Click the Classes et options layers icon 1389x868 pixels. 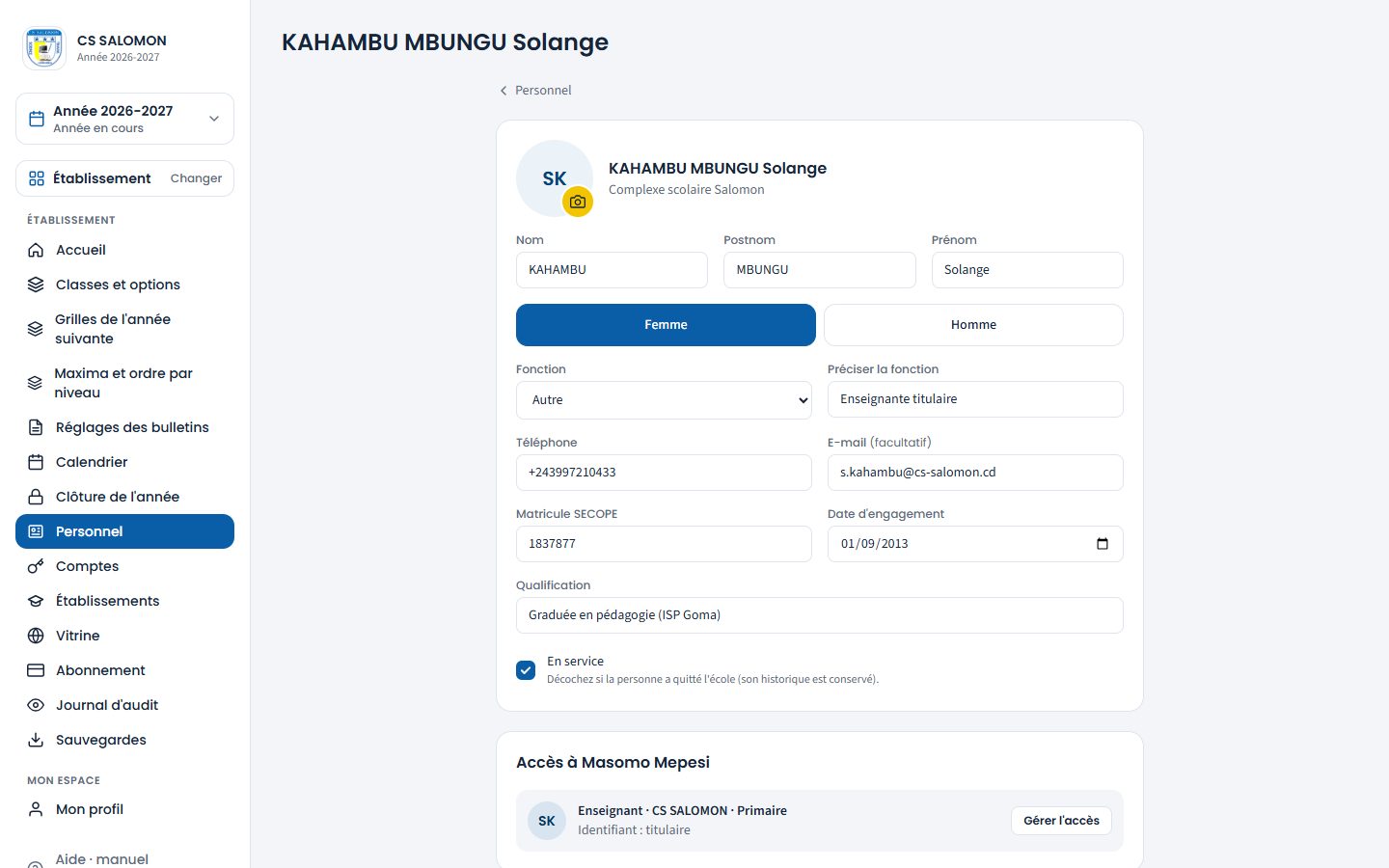(36, 285)
